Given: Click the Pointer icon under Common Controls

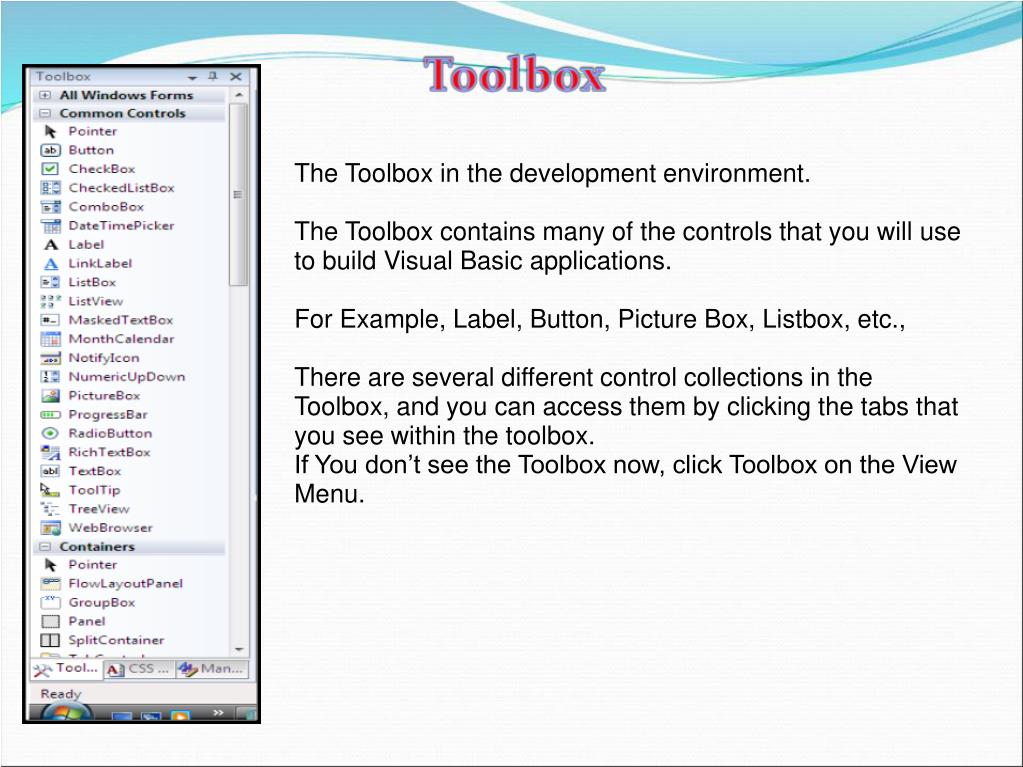Looking at the screenshot, I should point(50,132).
